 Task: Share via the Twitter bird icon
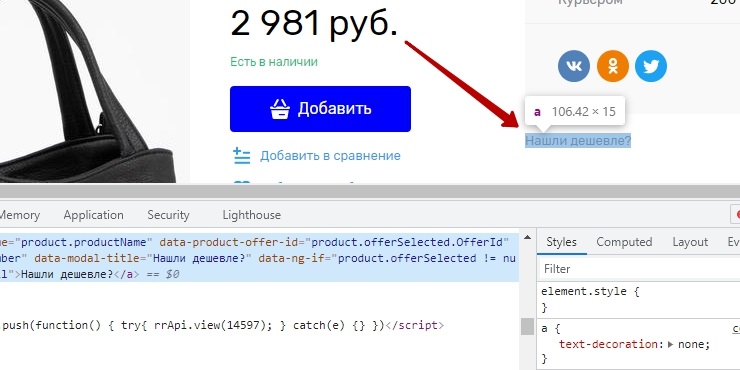(651, 66)
